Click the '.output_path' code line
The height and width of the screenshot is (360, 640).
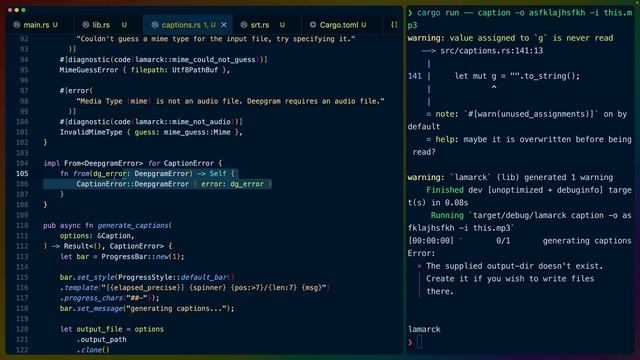101,340
